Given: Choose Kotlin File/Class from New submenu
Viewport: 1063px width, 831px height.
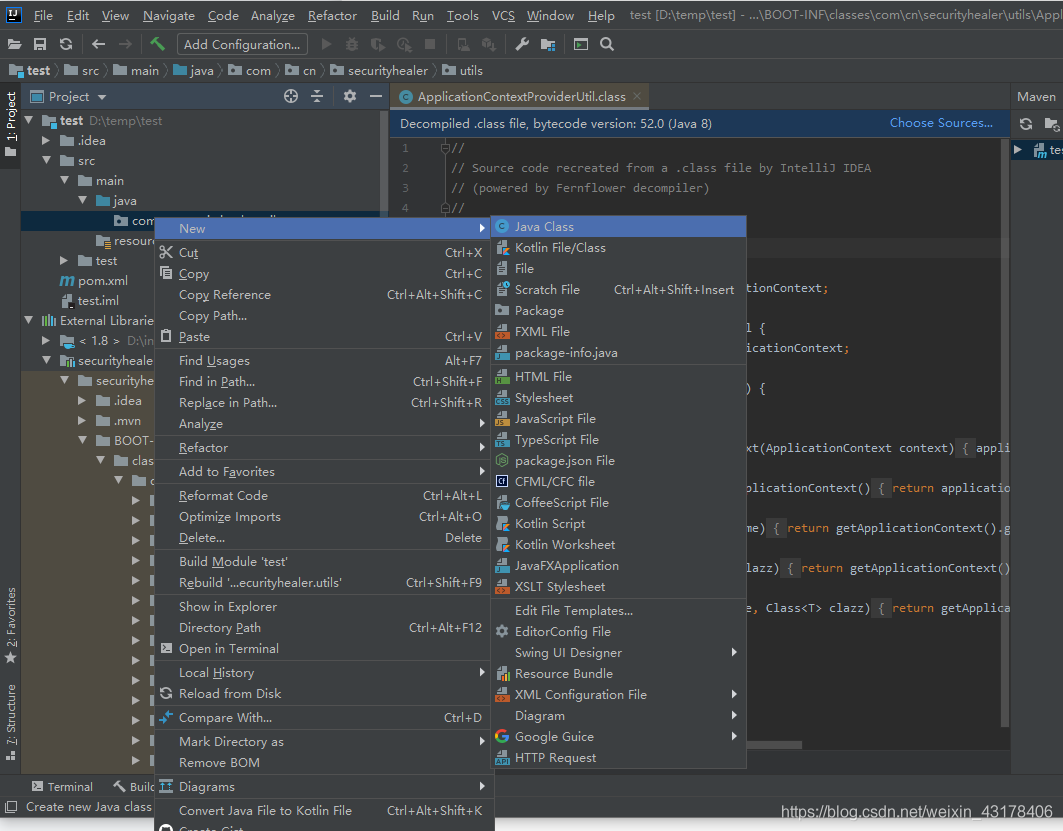Looking at the screenshot, I should pyautogui.click(x=618, y=247).
